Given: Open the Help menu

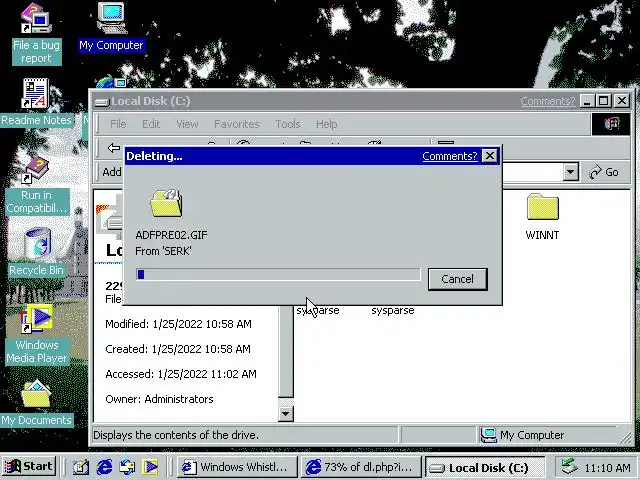Looking at the screenshot, I should [x=327, y=124].
